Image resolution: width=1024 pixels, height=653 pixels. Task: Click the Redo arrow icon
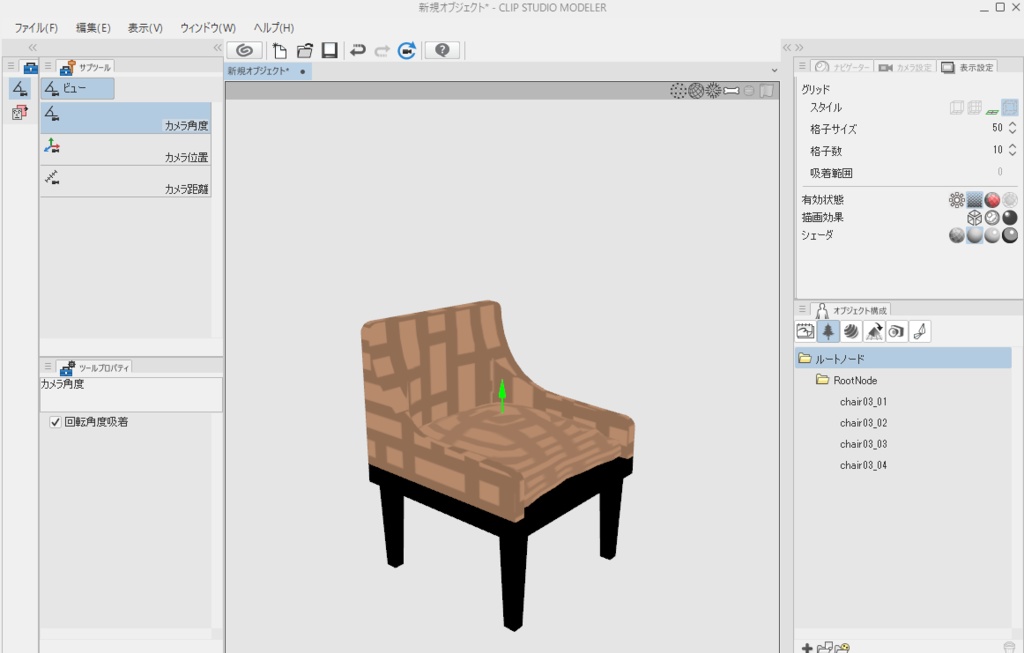382,50
